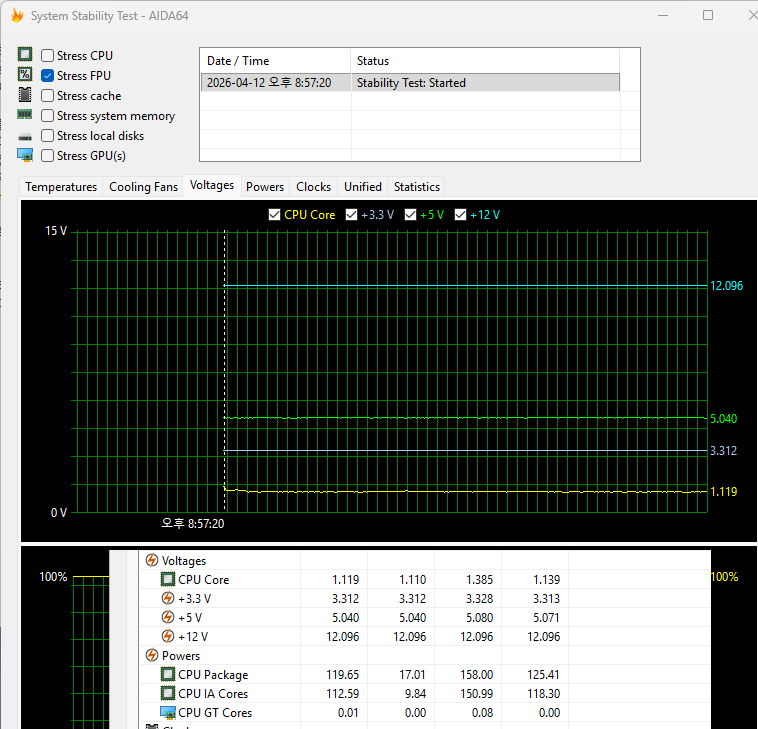Image resolution: width=758 pixels, height=729 pixels.
Task: Switch to the Temperatures tab
Action: click(61, 187)
